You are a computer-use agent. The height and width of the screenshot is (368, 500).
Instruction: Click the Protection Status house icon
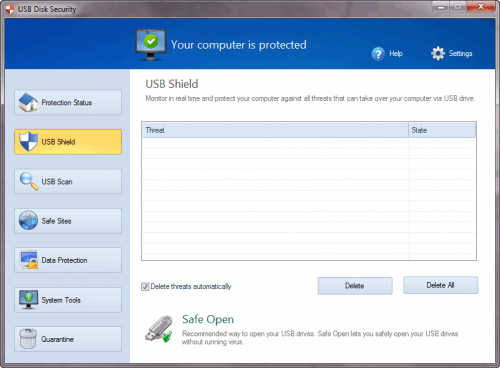28,102
